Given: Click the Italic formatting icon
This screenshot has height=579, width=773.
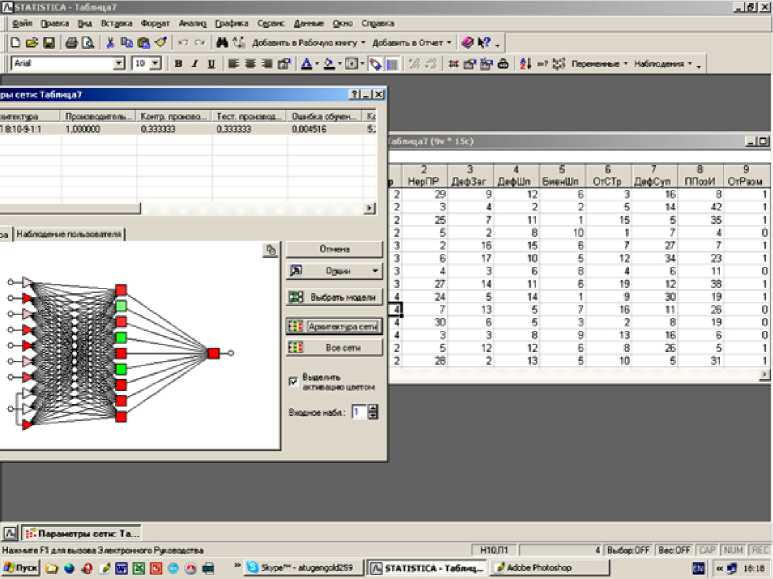Looking at the screenshot, I should point(194,63).
